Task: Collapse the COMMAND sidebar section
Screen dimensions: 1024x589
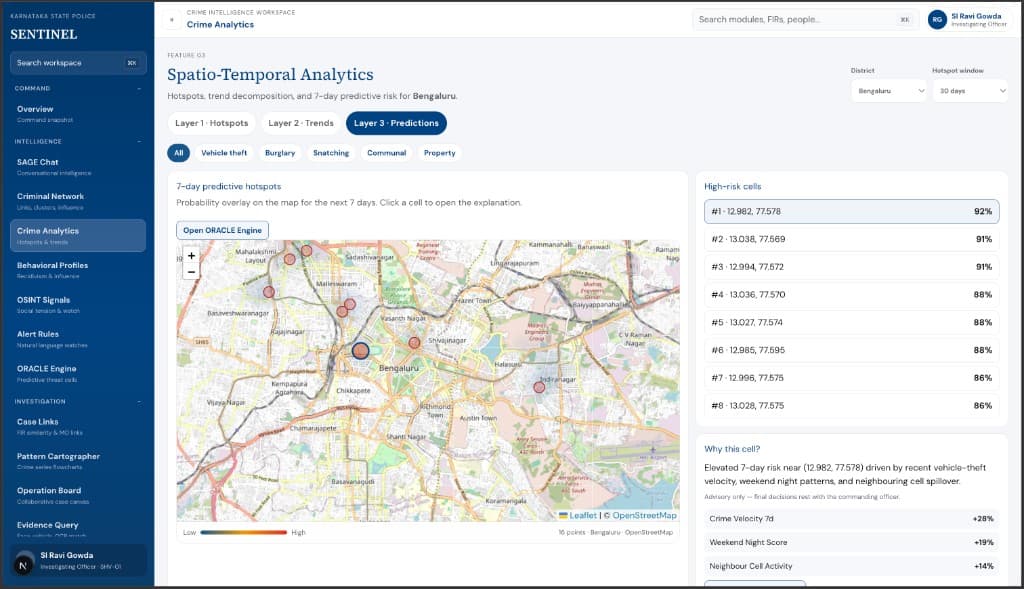Action: 138,88
